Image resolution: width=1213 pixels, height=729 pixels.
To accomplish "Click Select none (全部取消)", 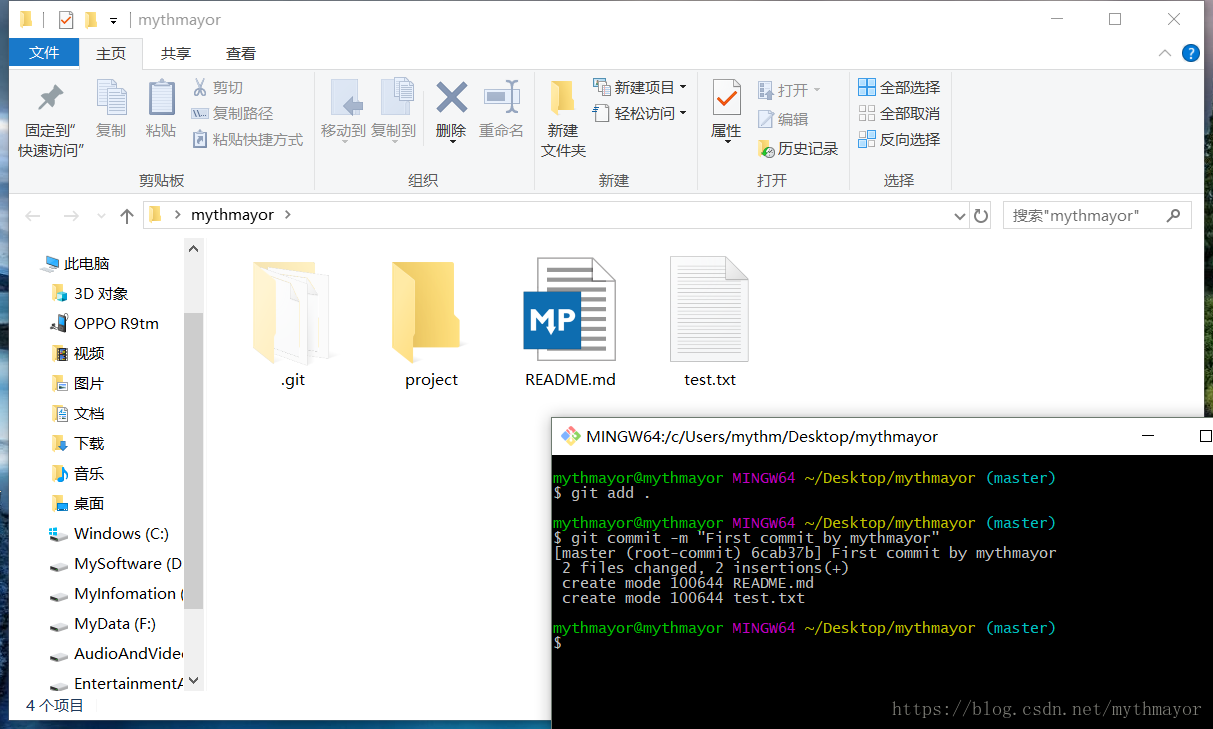I will coord(899,113).
